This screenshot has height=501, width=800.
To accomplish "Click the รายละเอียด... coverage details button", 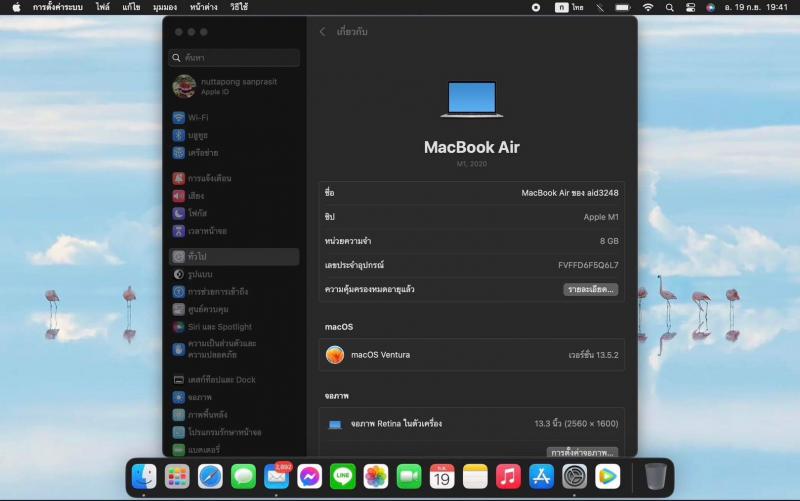I will pos(591,289).
